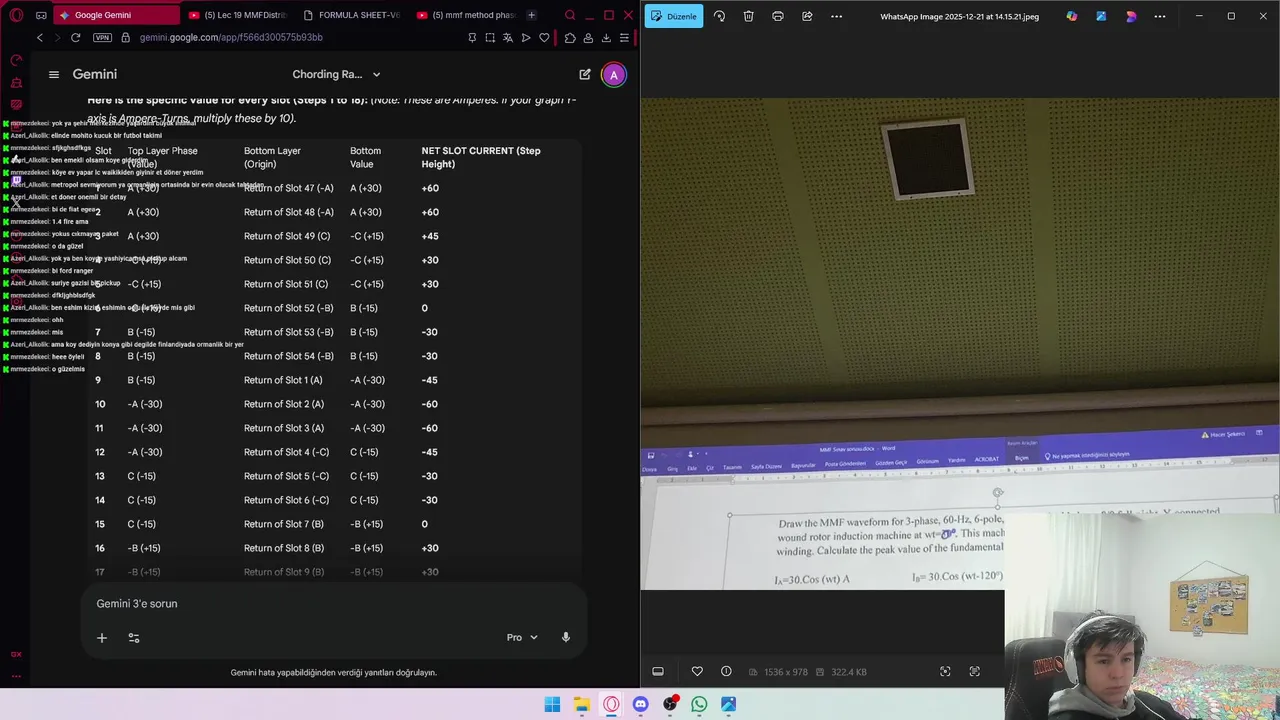The width and height of the screenshot is (1280, 720).
Task: Click the 'Return of Slot 8 (B)' cell
Action: click(284, 548)
